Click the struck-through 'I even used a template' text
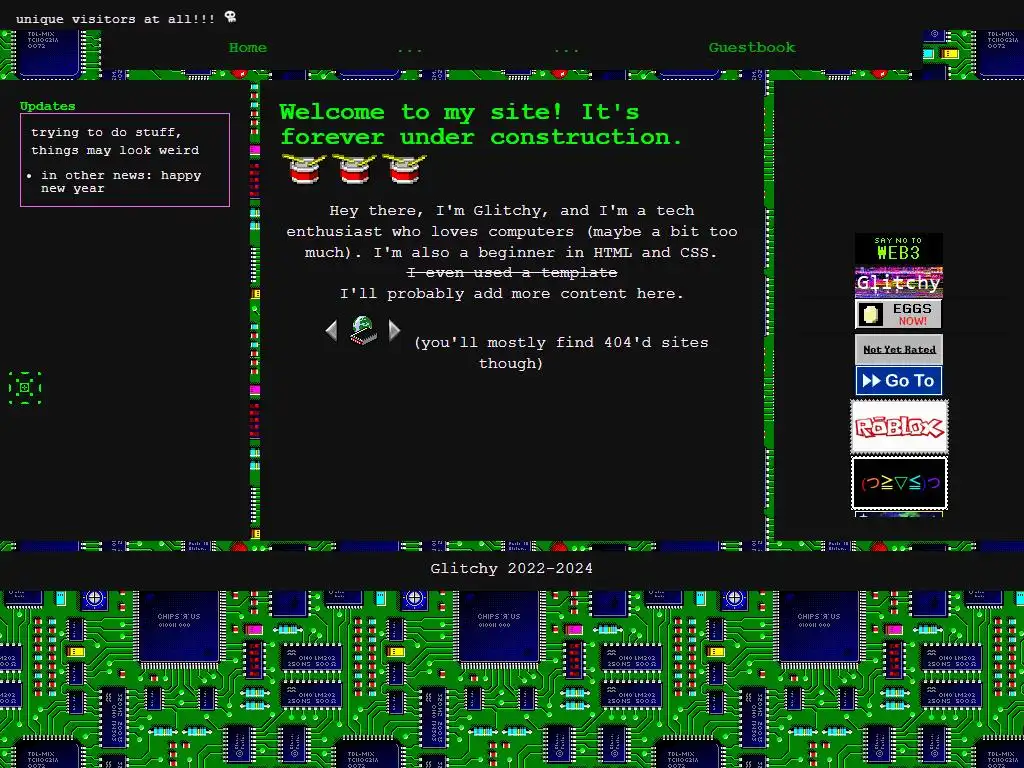Image resolution: width=1024 pixels, height=768 pixels. tap(512, 272)
